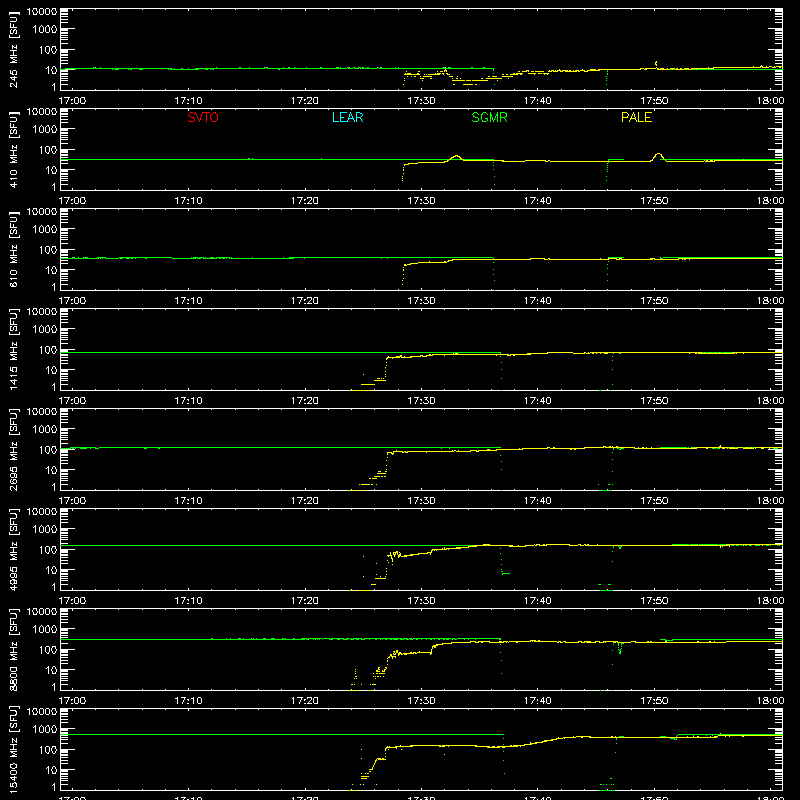Click the yellow PALE station label
Screen dimensions: 800x800
pyautogui.click(x=636, y=117)
